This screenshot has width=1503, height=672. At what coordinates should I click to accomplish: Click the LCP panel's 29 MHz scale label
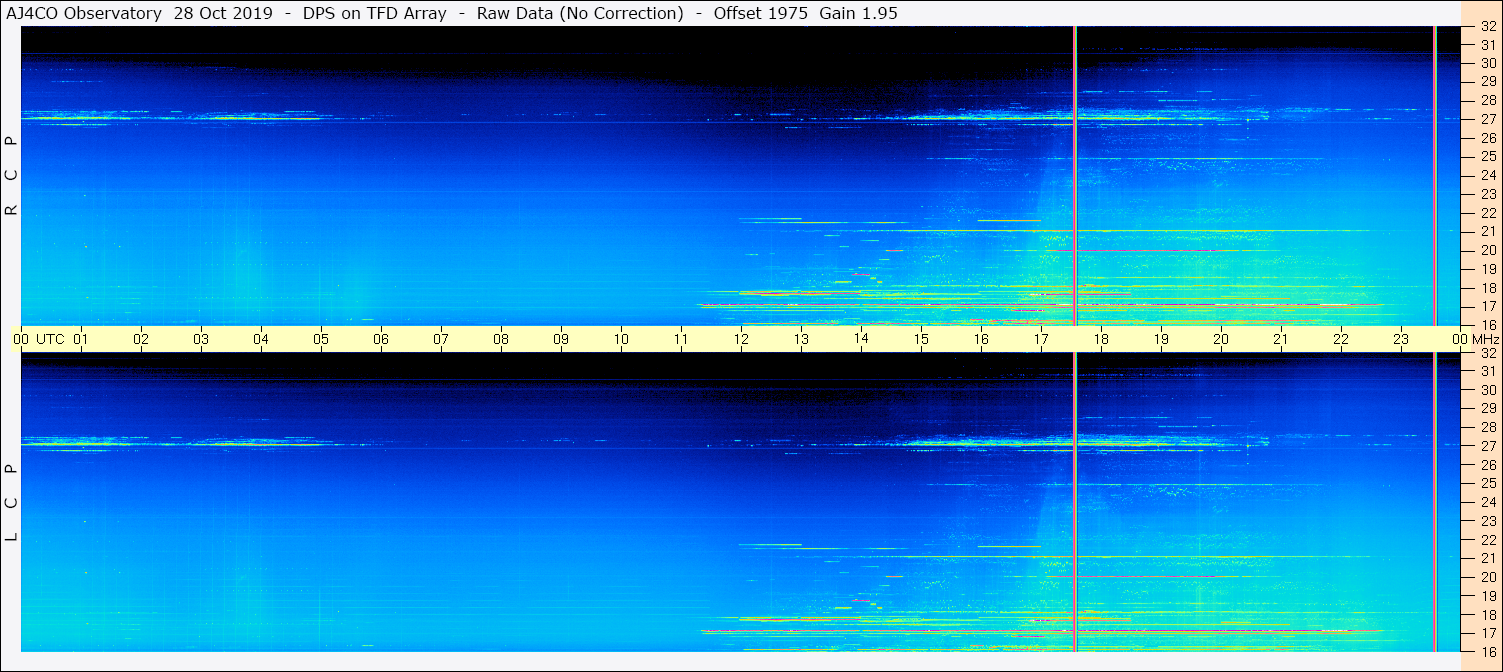[x=1487, y=408]
